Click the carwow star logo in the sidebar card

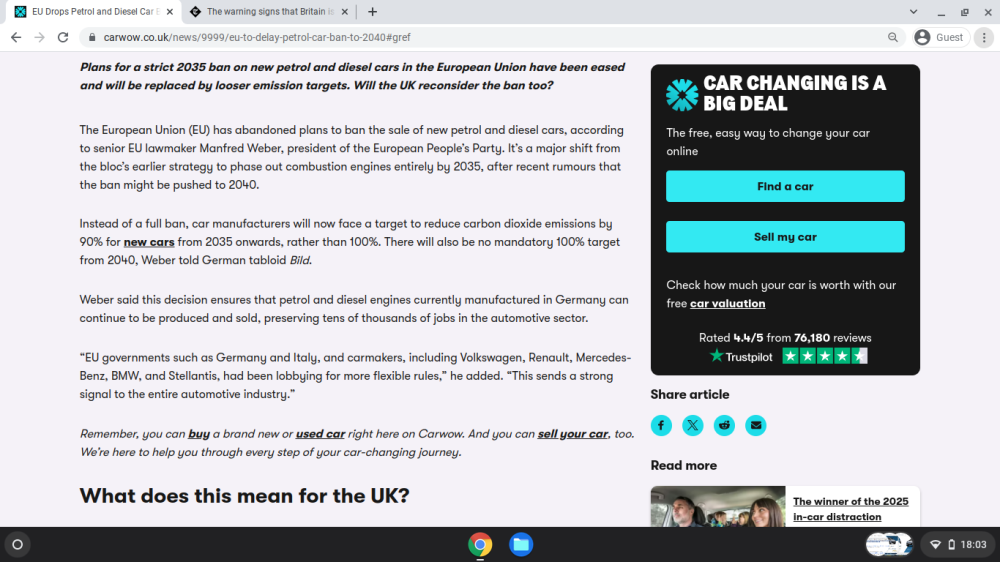click(x=682, y=94)
